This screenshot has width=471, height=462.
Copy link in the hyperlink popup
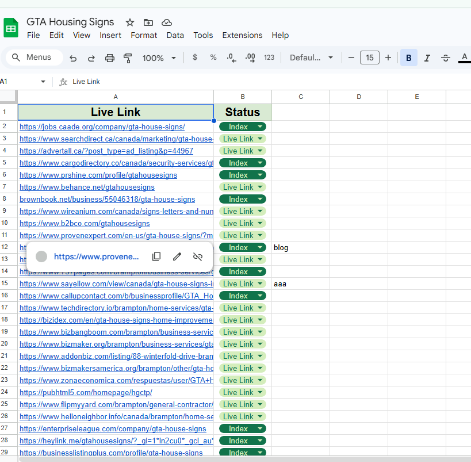[x=156, y=256]
